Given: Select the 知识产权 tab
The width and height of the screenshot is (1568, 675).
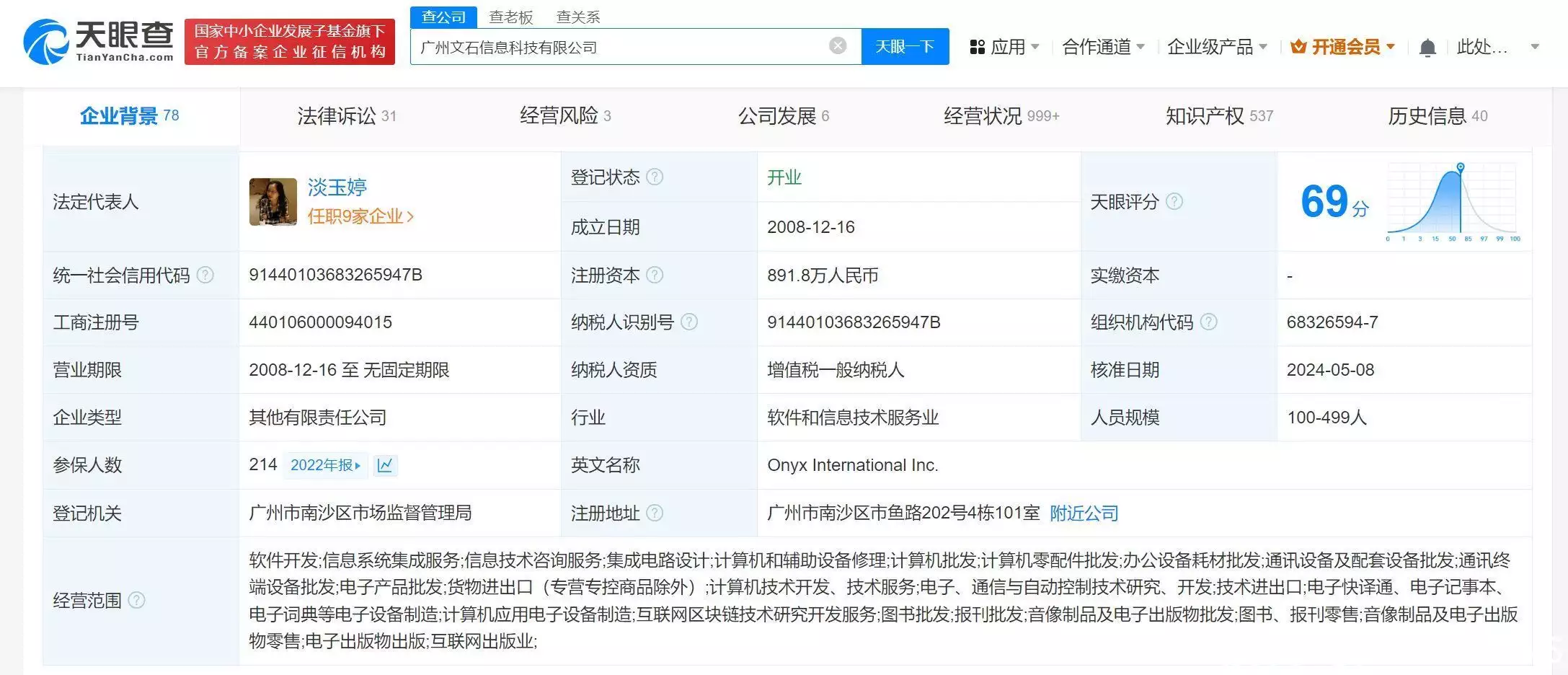Looking at the screenshot, I should point(1220,115).
